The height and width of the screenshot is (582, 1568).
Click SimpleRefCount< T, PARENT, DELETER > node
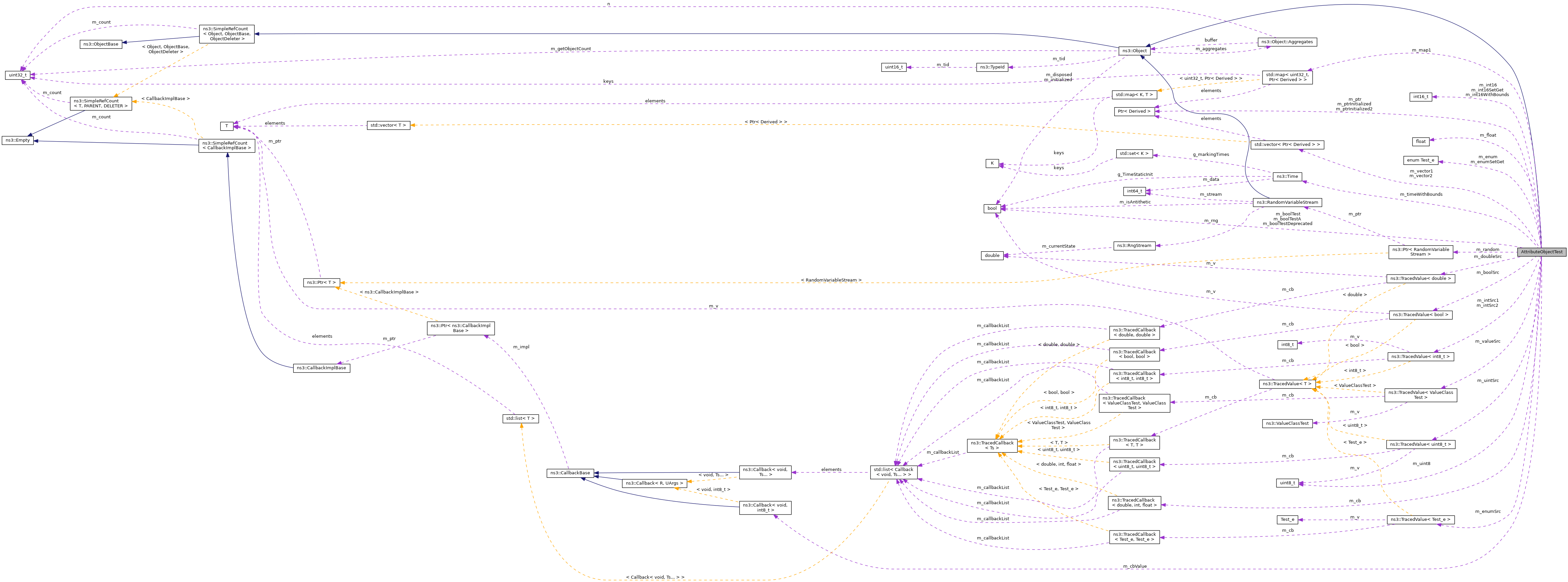pos(101,103)
